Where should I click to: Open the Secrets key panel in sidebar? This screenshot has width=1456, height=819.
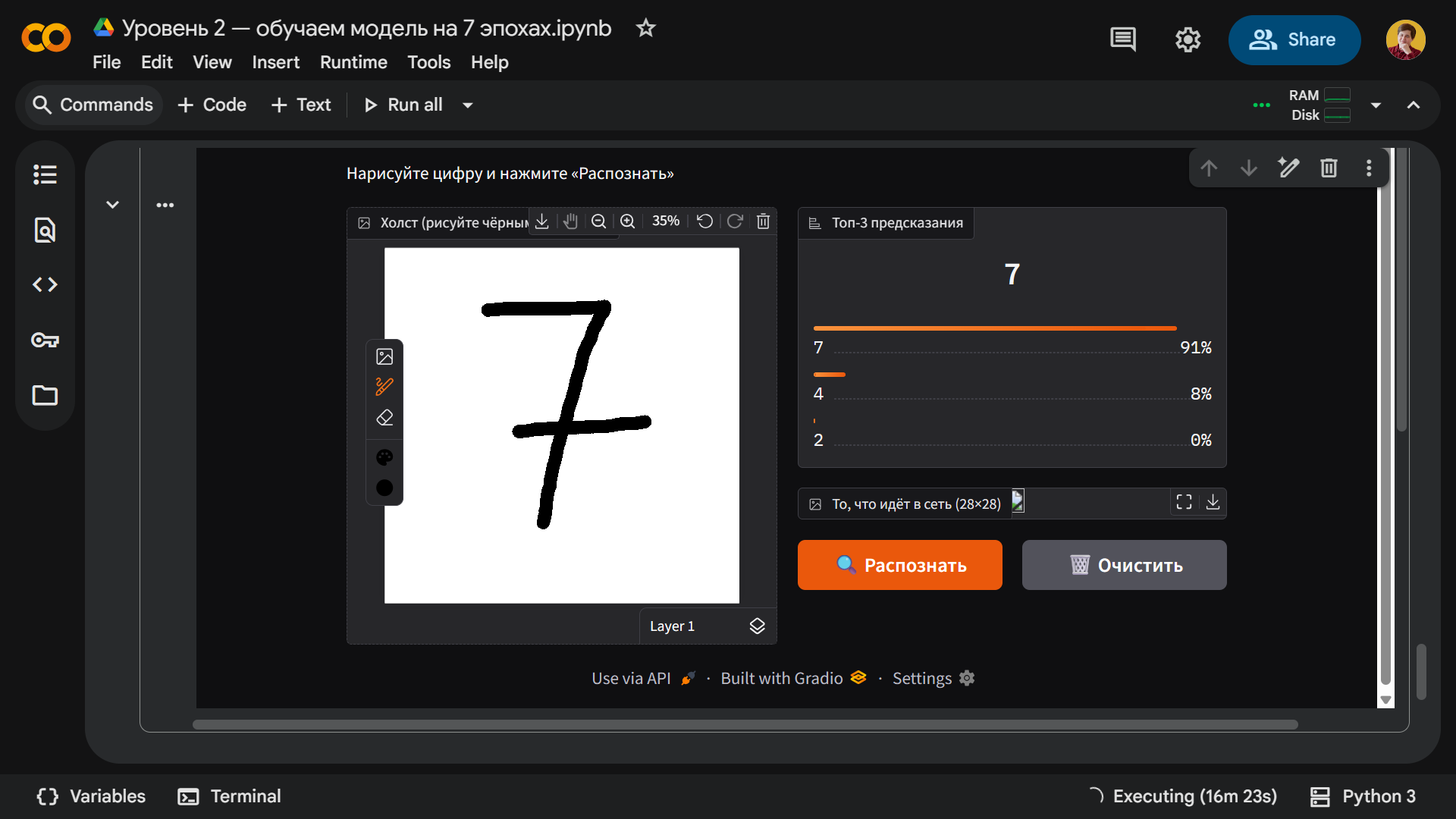click(x=45, y=340)
